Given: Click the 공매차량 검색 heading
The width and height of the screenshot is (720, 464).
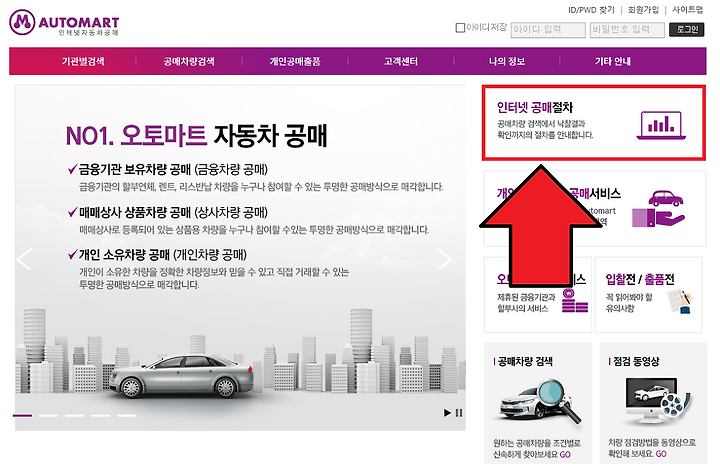Looking at the screenshot, I should click(x=525, y=362).
